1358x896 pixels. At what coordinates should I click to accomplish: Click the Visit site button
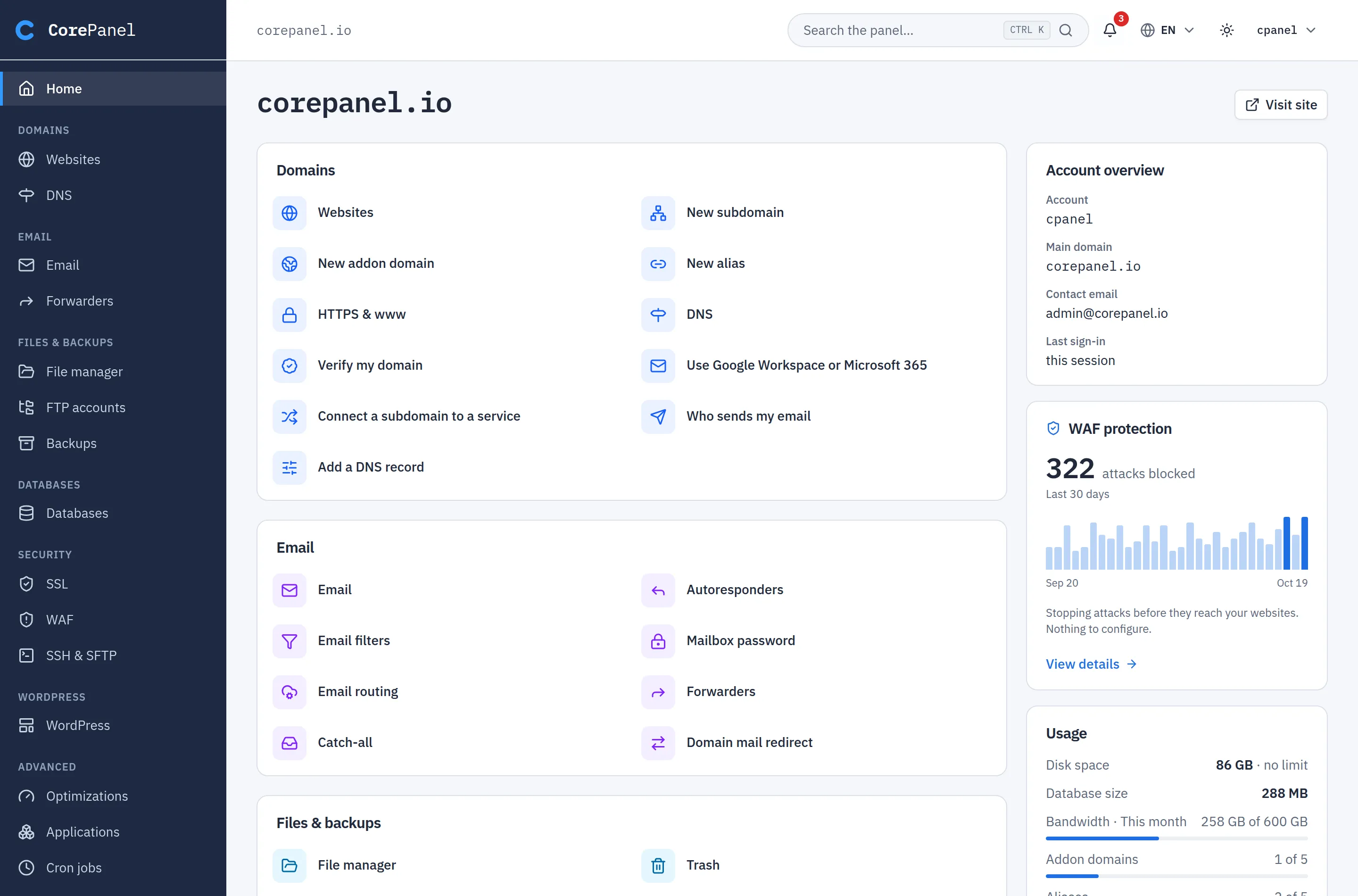pos(1280,105)
